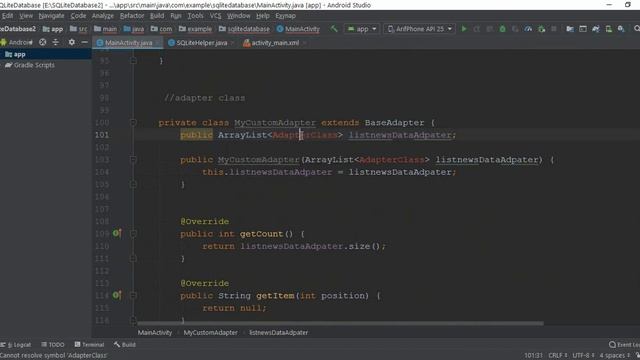
Task: Collapse getCount method fold marker
Action: [x=133, y=233]
